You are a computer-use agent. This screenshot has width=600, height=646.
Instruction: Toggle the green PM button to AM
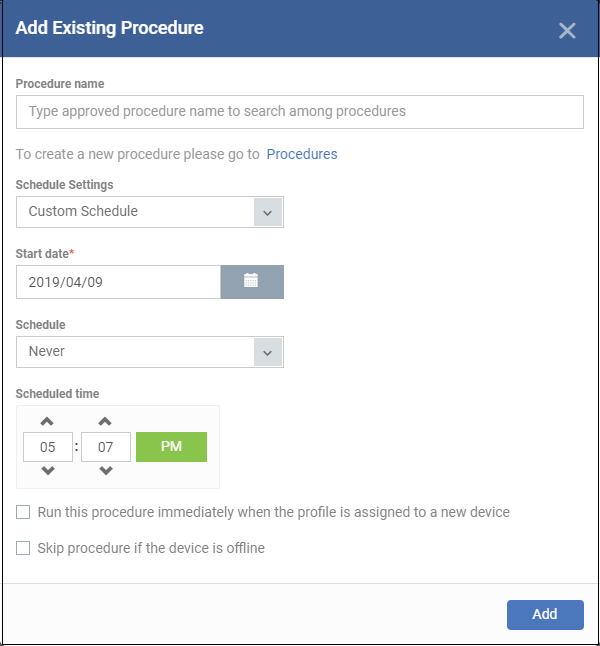[x=171, y=447]
